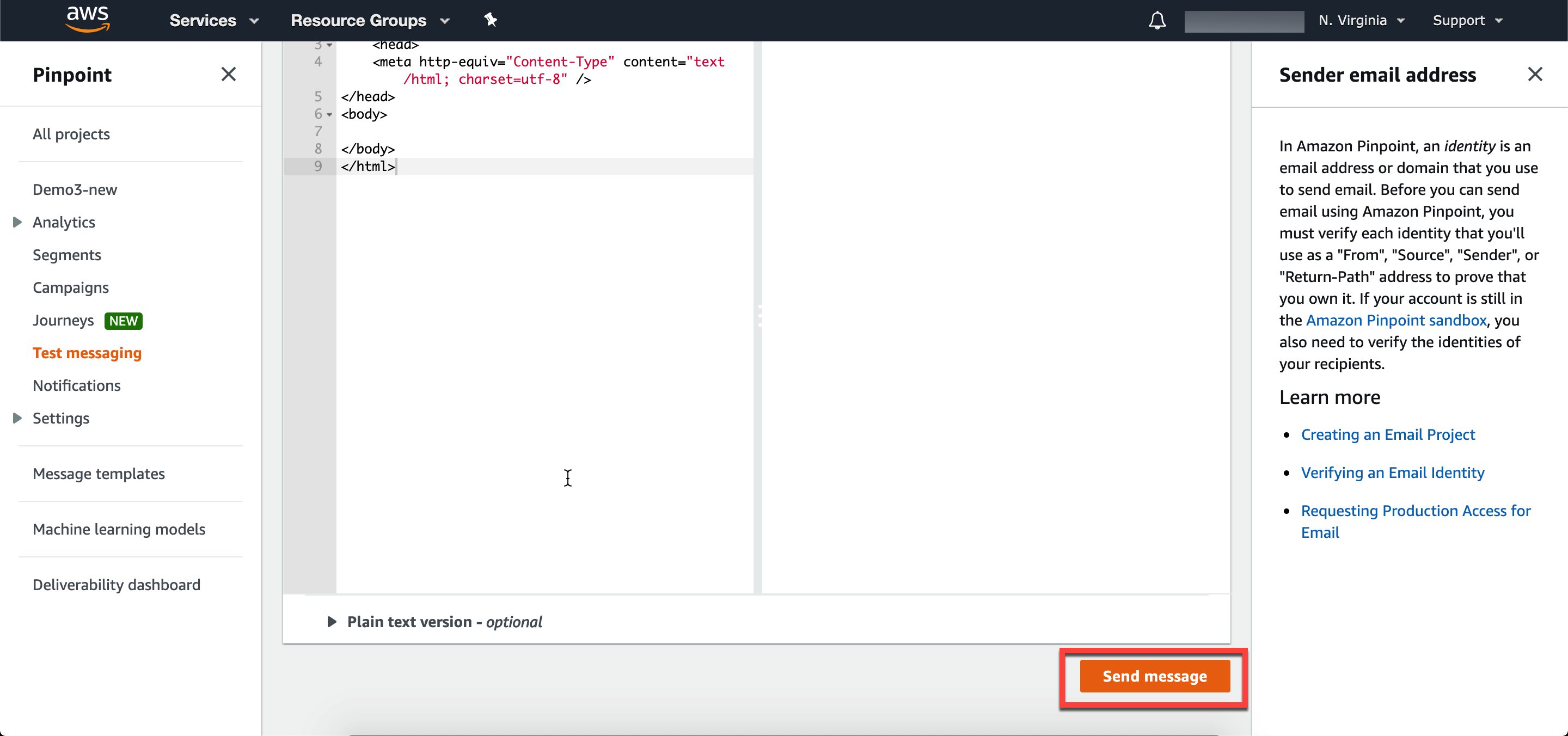Open the Demo3-new project
1568x736 pixels.
click(75, 189)
